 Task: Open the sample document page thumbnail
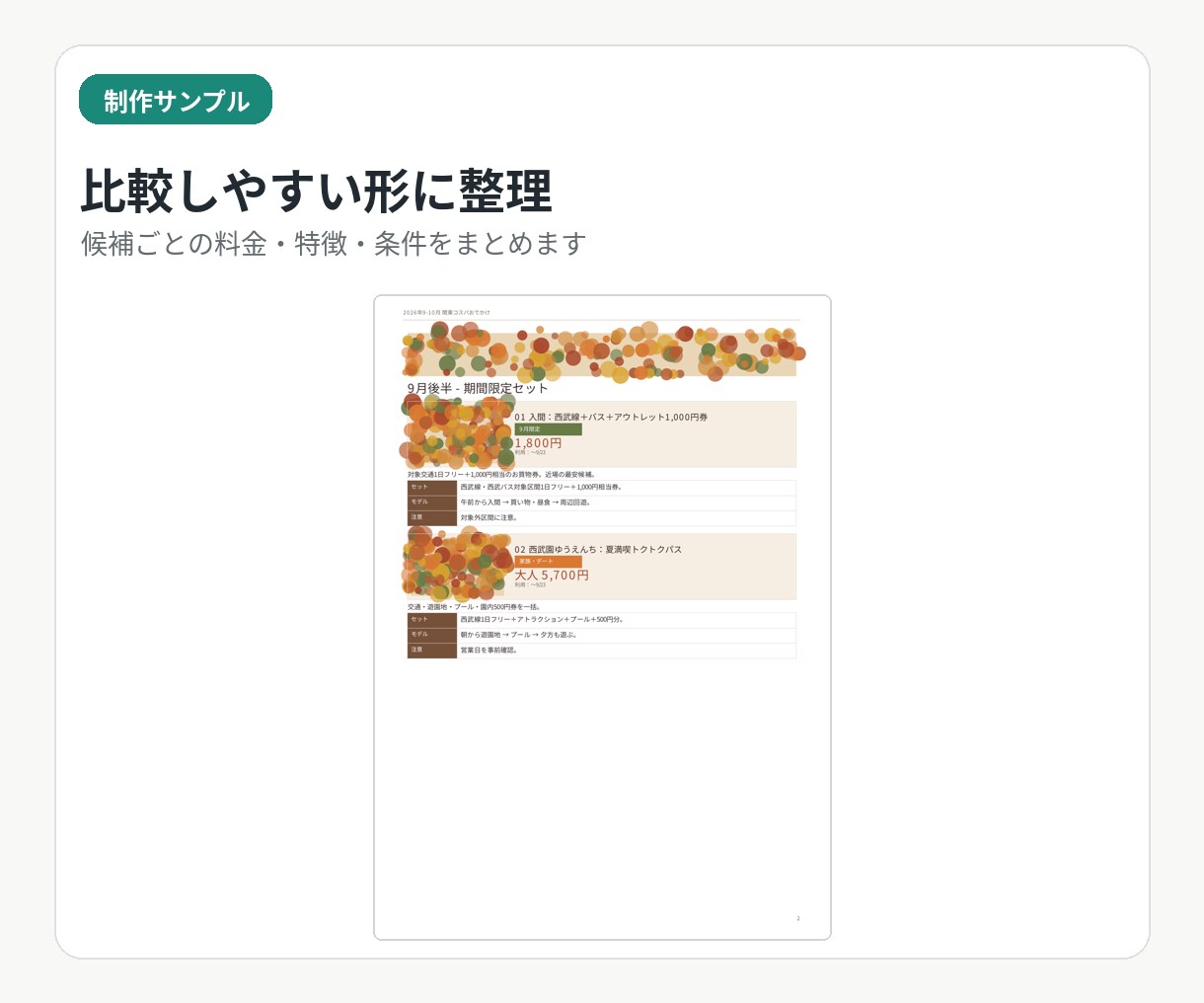(602, 617)
